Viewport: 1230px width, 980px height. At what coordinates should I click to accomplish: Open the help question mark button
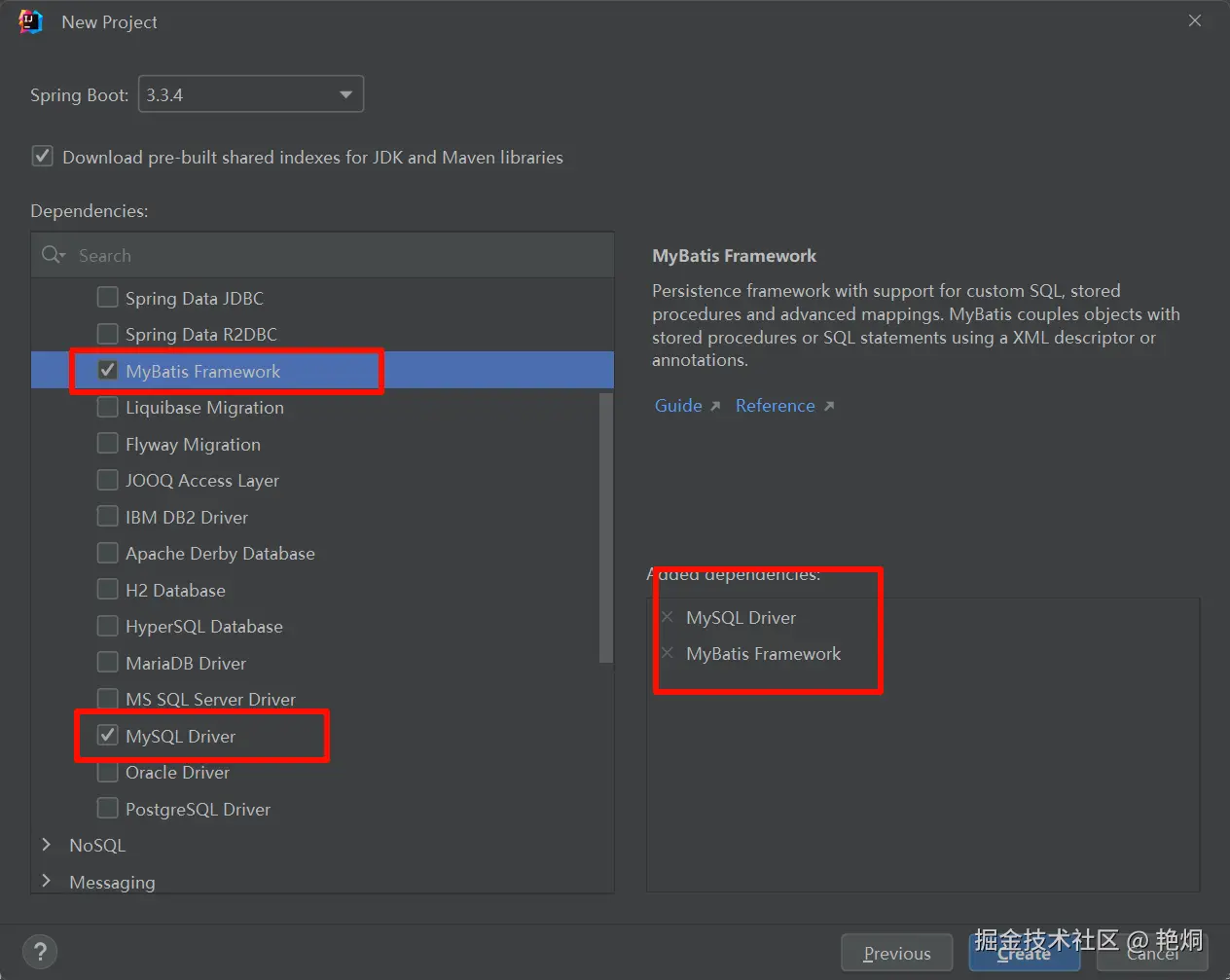[x=40, y=951]
